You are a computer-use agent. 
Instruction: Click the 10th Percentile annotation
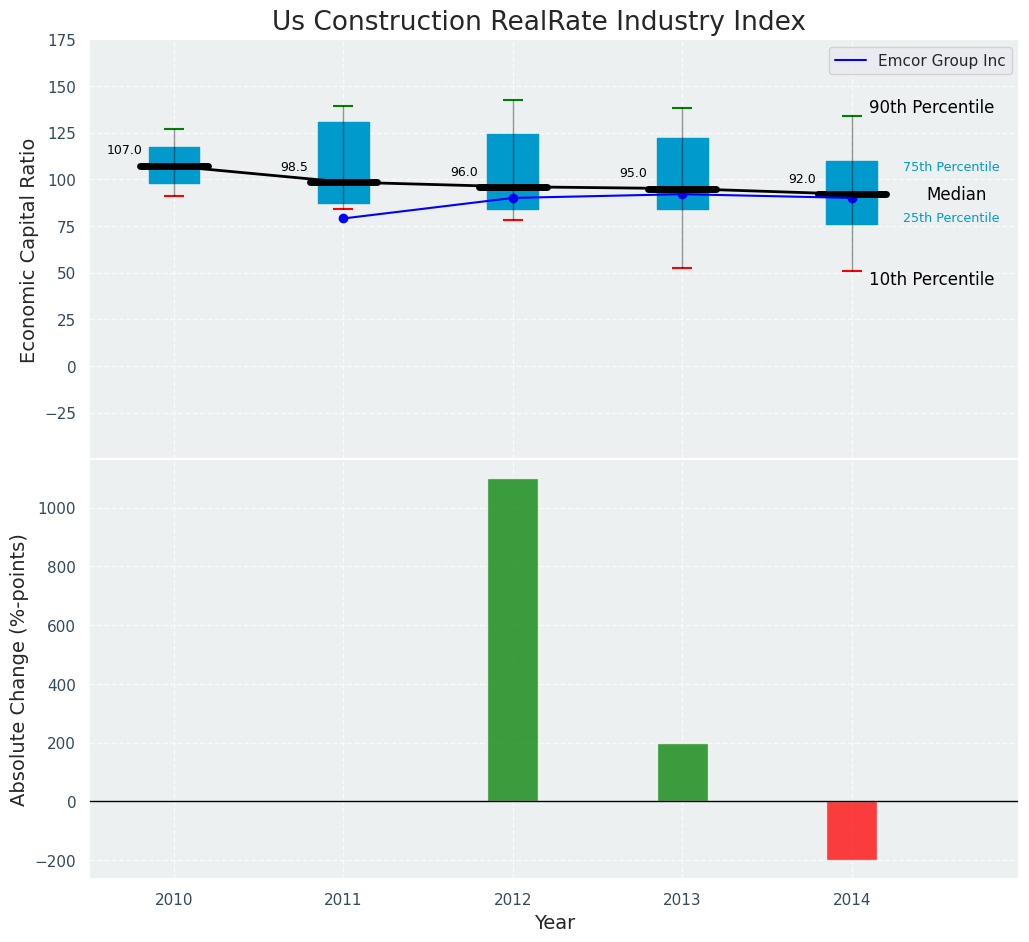931,279
